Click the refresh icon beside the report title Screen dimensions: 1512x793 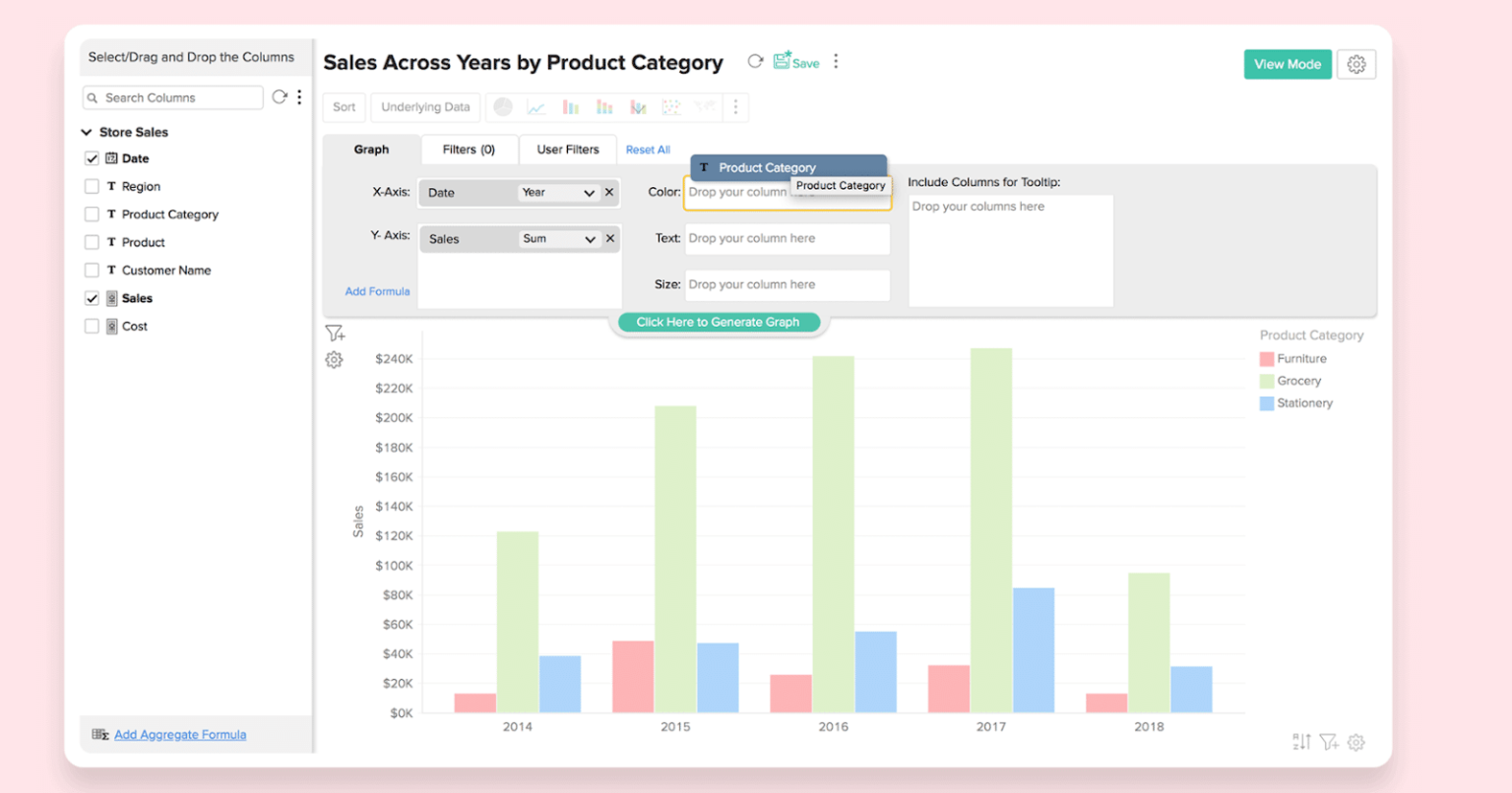click(x=755, y=60)
